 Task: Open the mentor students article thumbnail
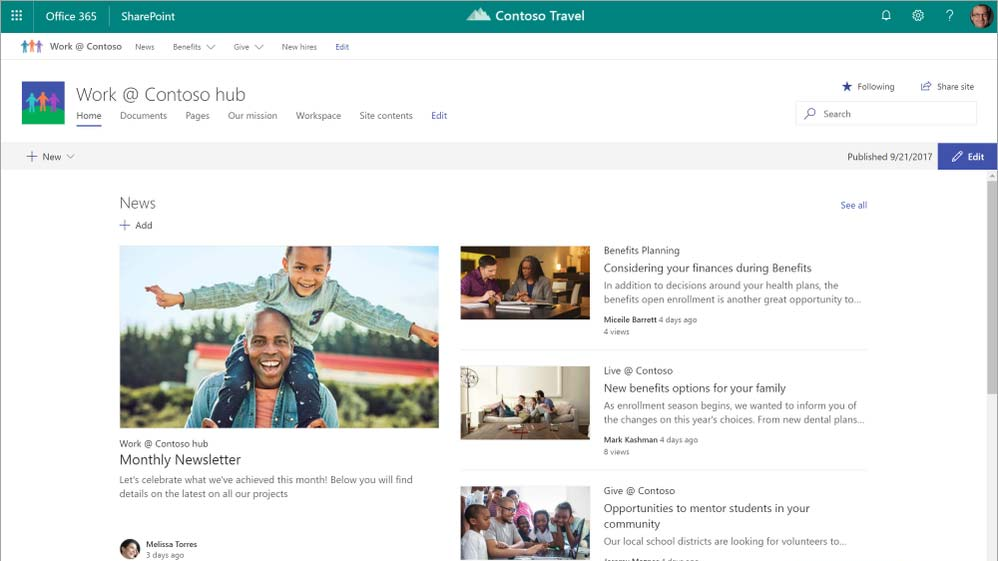(x=525, y=523)
